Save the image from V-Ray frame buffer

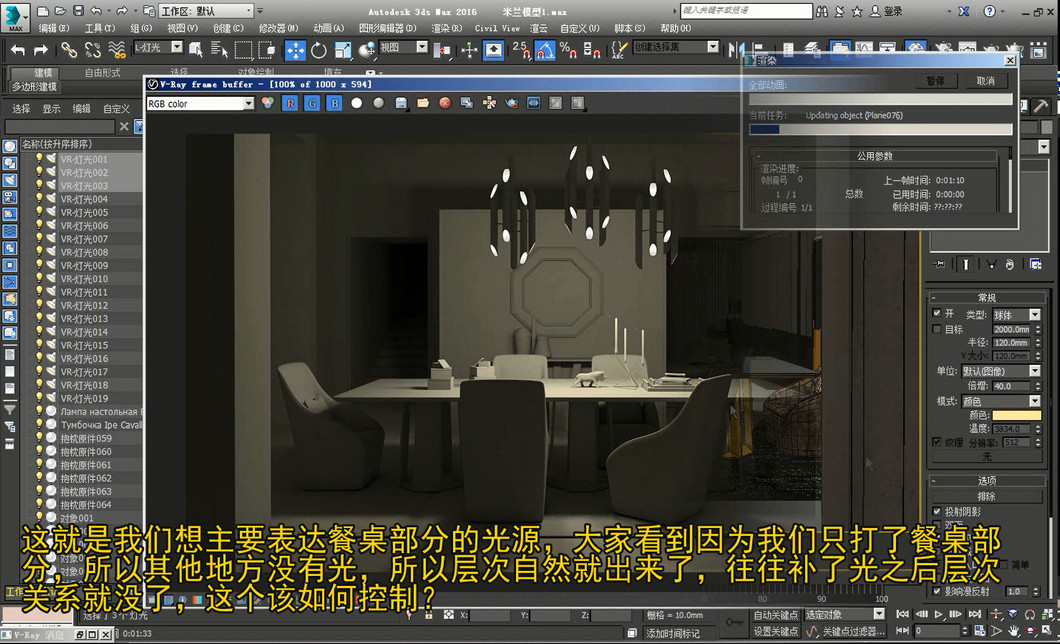point(401,103)
